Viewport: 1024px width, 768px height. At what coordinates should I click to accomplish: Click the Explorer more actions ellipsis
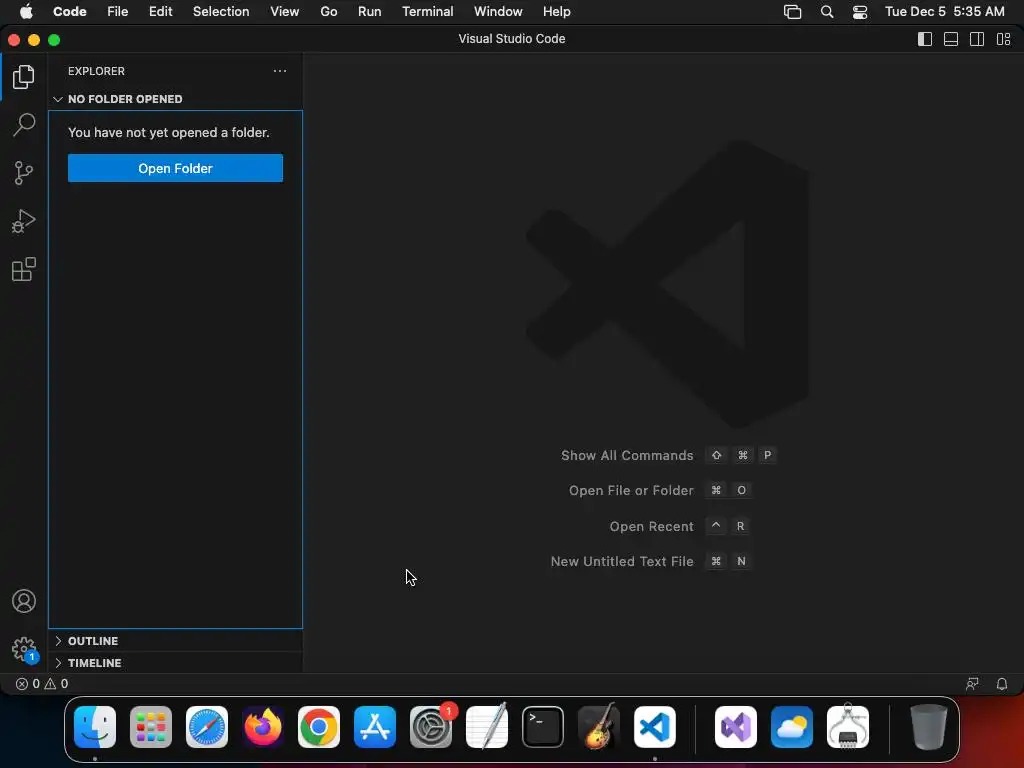280,71
